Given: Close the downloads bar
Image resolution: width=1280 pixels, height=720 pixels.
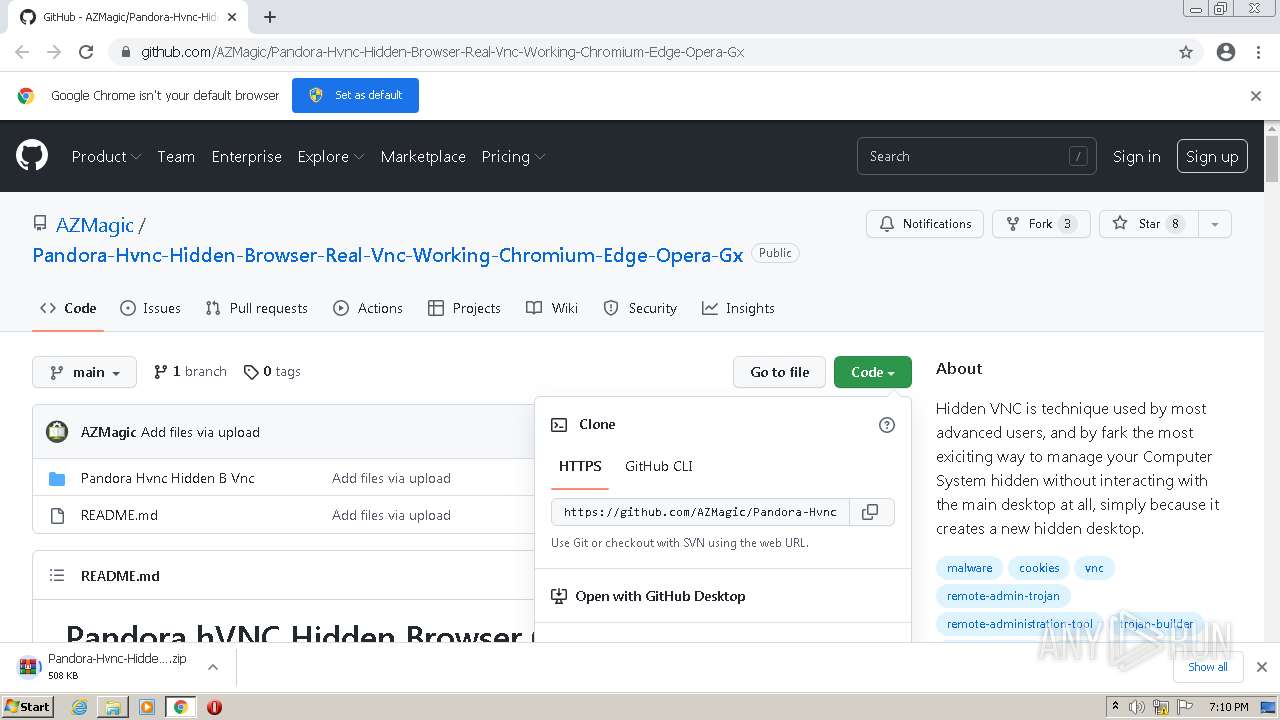Looking at the screenshot, I should click(1261, 667).
